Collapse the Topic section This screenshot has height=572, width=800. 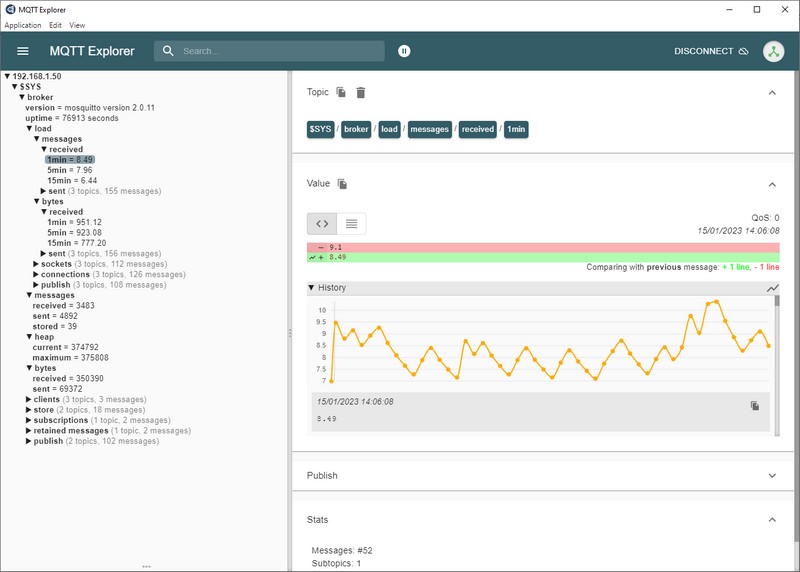[x=772, y=92]
